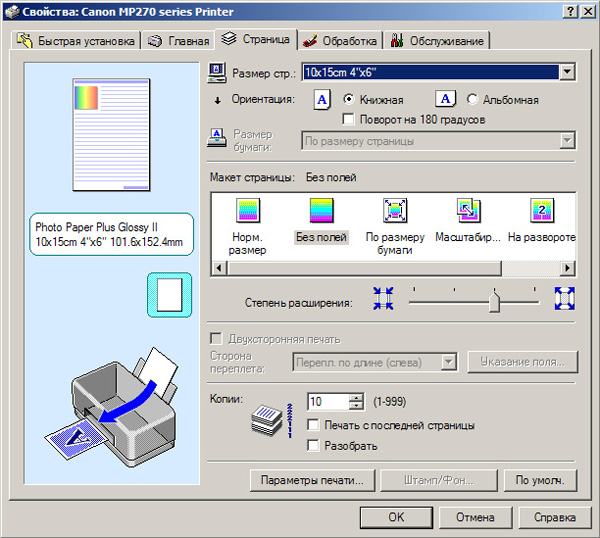
Task: Click the borderless paper thumbnail in cyan box
Action: [170, 295]
